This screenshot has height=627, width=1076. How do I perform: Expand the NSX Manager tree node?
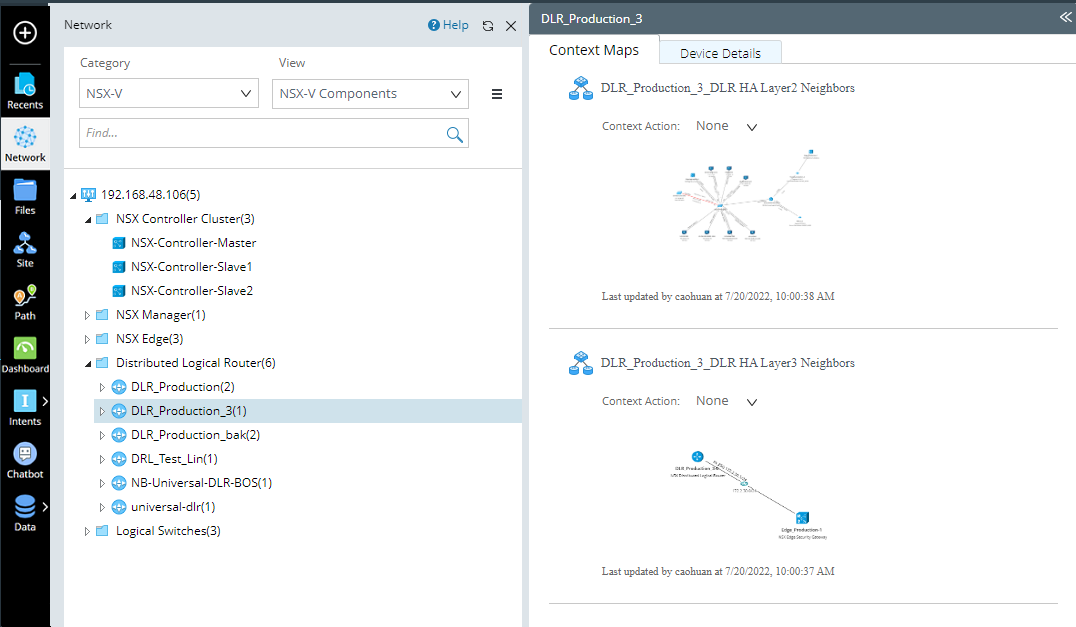point(86,314)
